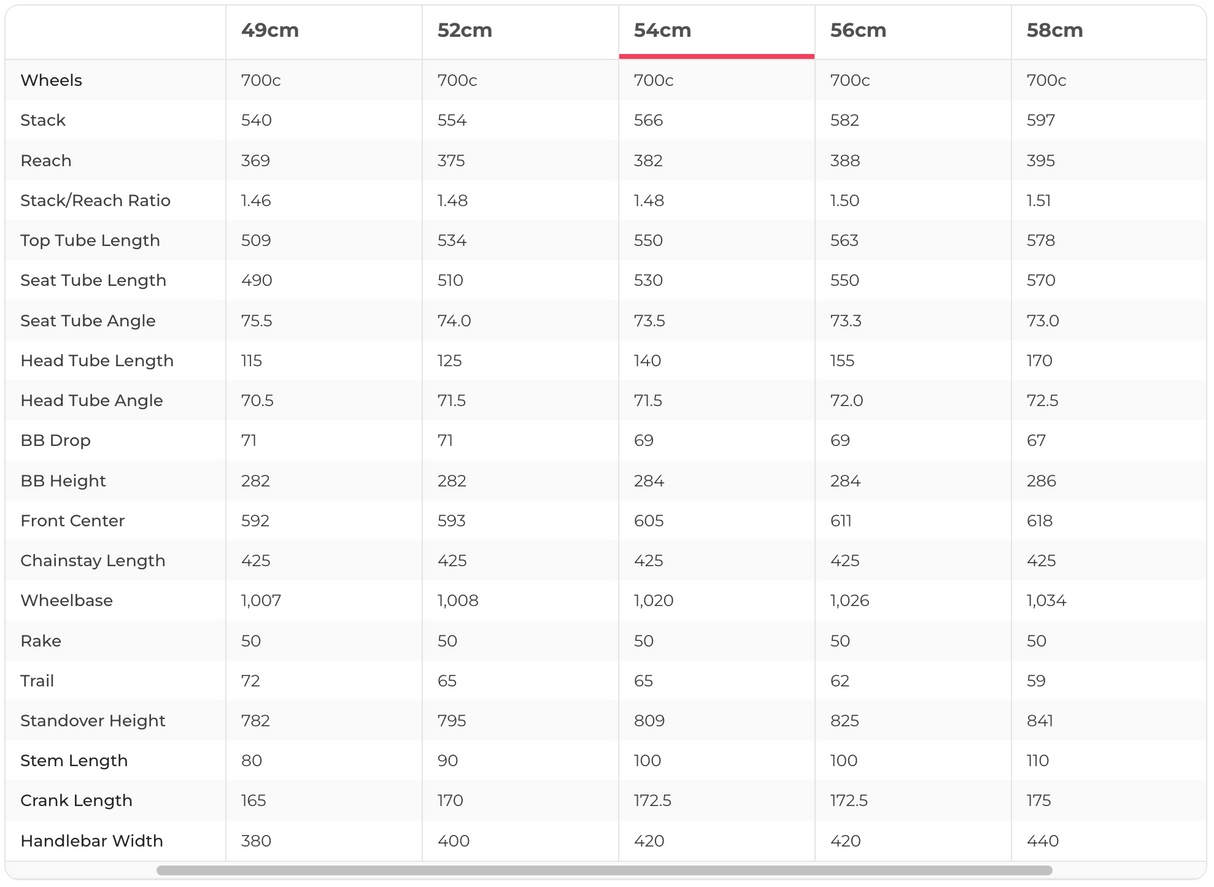
Task: Click the highlighted 54cm column header
Action: pyautogui.click(x=662, y=30)
